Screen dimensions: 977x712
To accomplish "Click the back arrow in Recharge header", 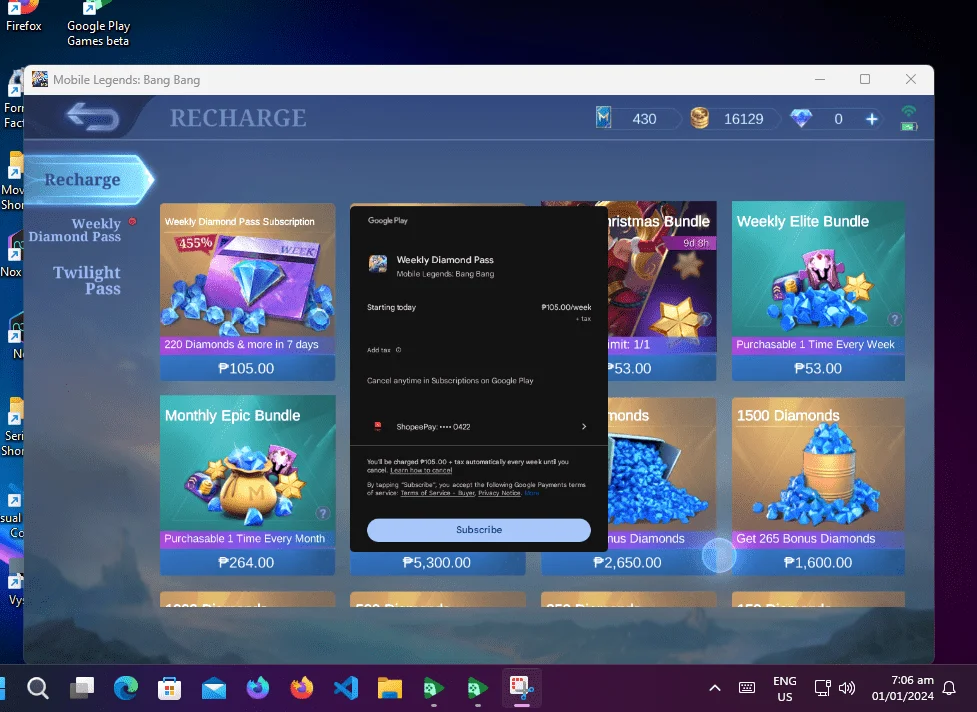I will pos(93,117).
